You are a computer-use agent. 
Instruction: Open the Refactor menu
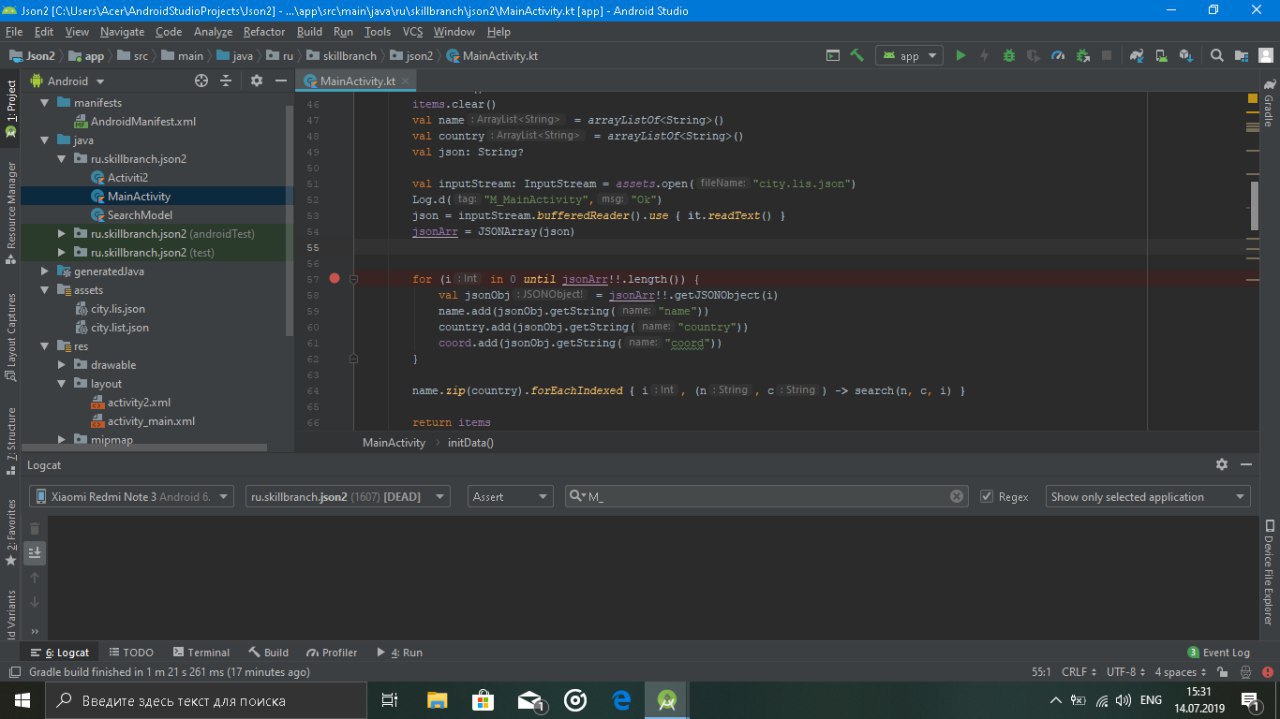click(x=264, y=32)
